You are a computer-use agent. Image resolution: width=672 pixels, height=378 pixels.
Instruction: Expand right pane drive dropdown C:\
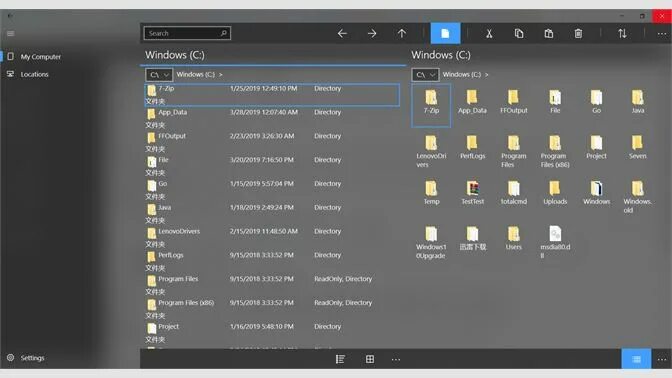(x=425, y=75)
